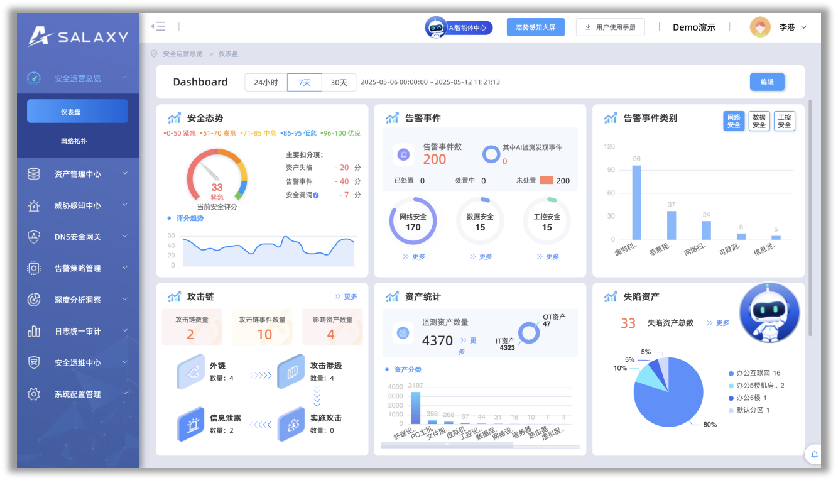
Task: Expand the 威胁感知中心 sidebar menu
Action: point(125,205)
